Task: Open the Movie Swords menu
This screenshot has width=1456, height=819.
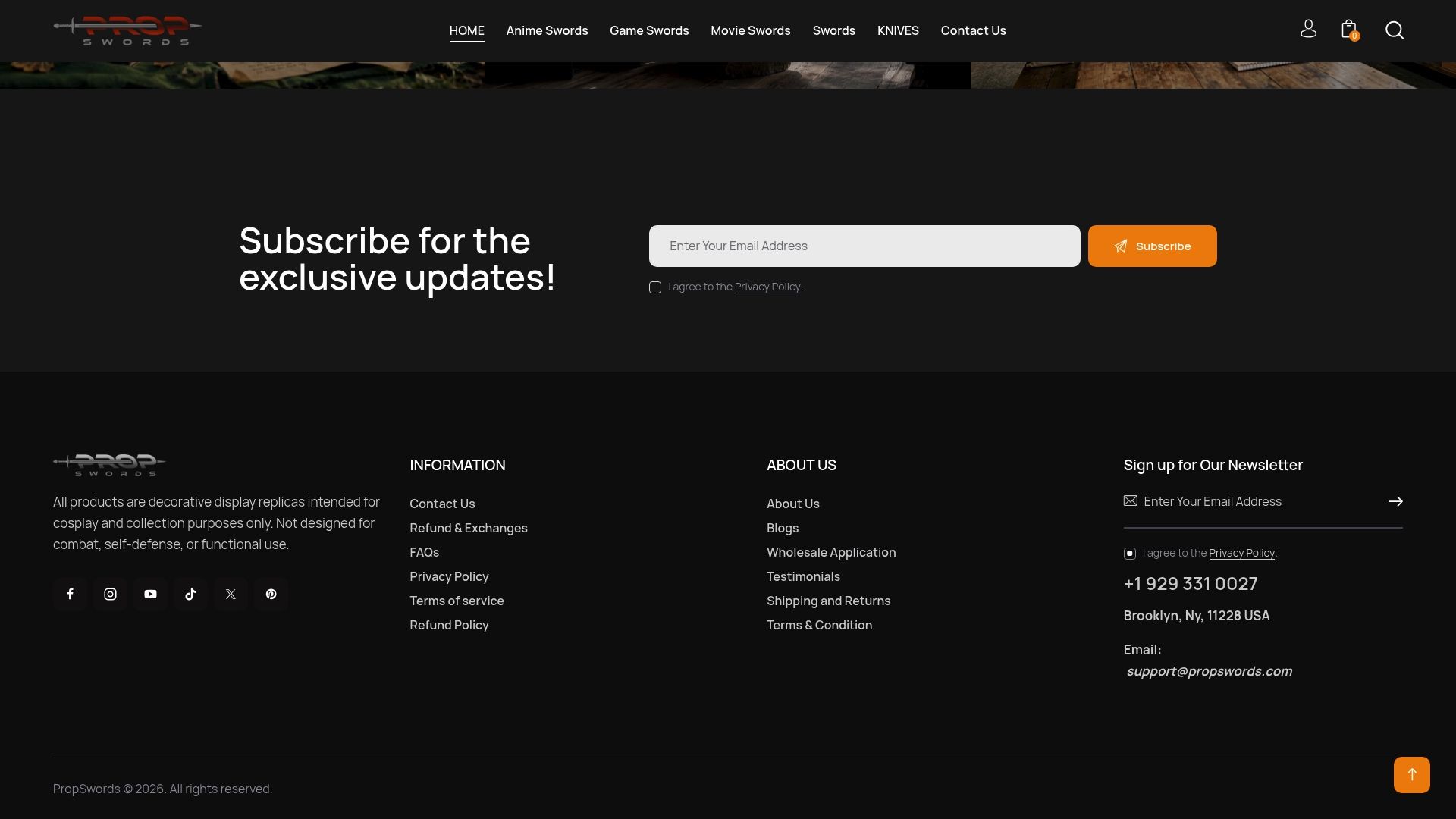Action: [x=751, y=30]
